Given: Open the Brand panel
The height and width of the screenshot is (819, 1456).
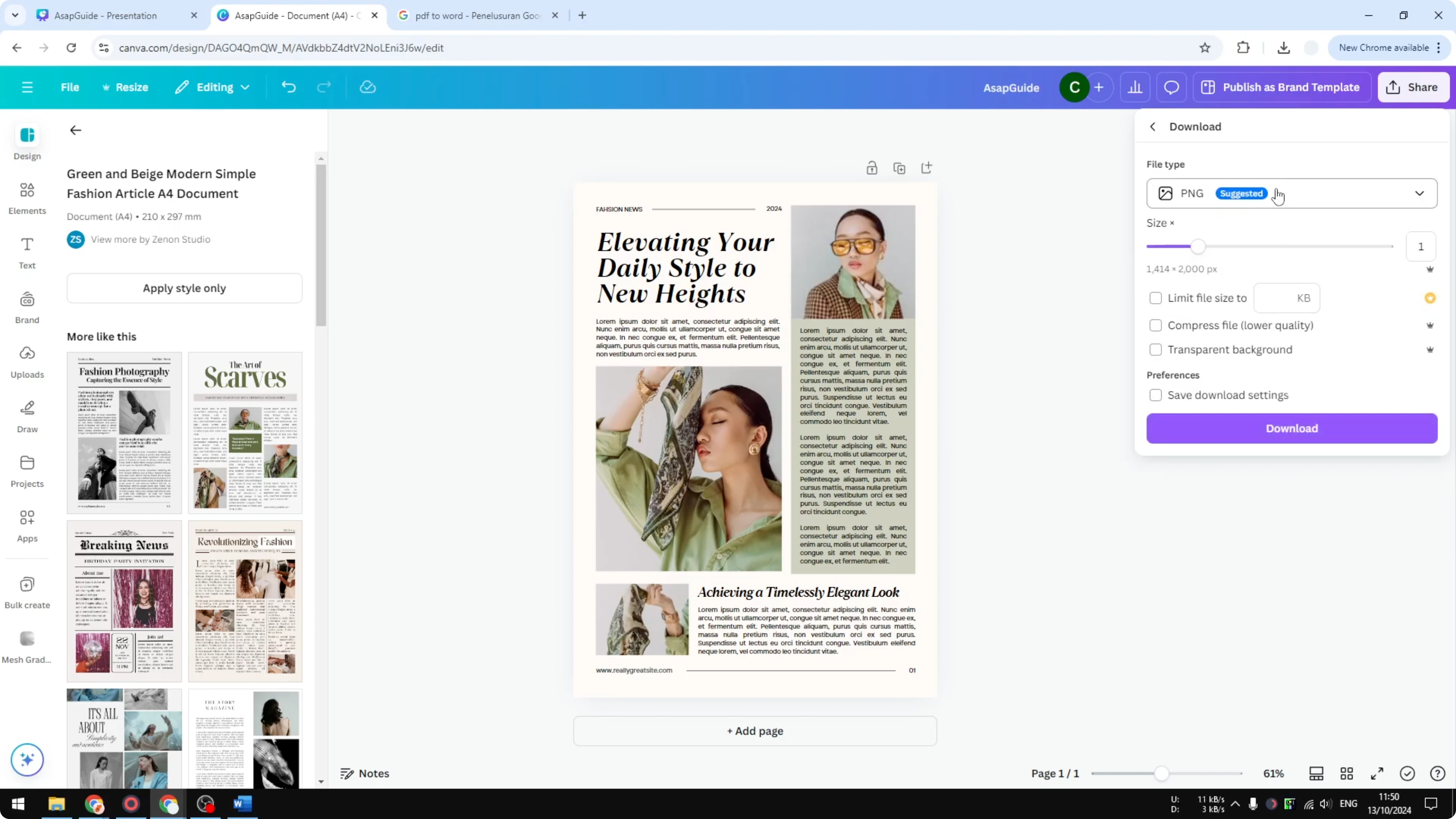Looking at the screenshot, I should pyautogui.click(x=27, y=306).
